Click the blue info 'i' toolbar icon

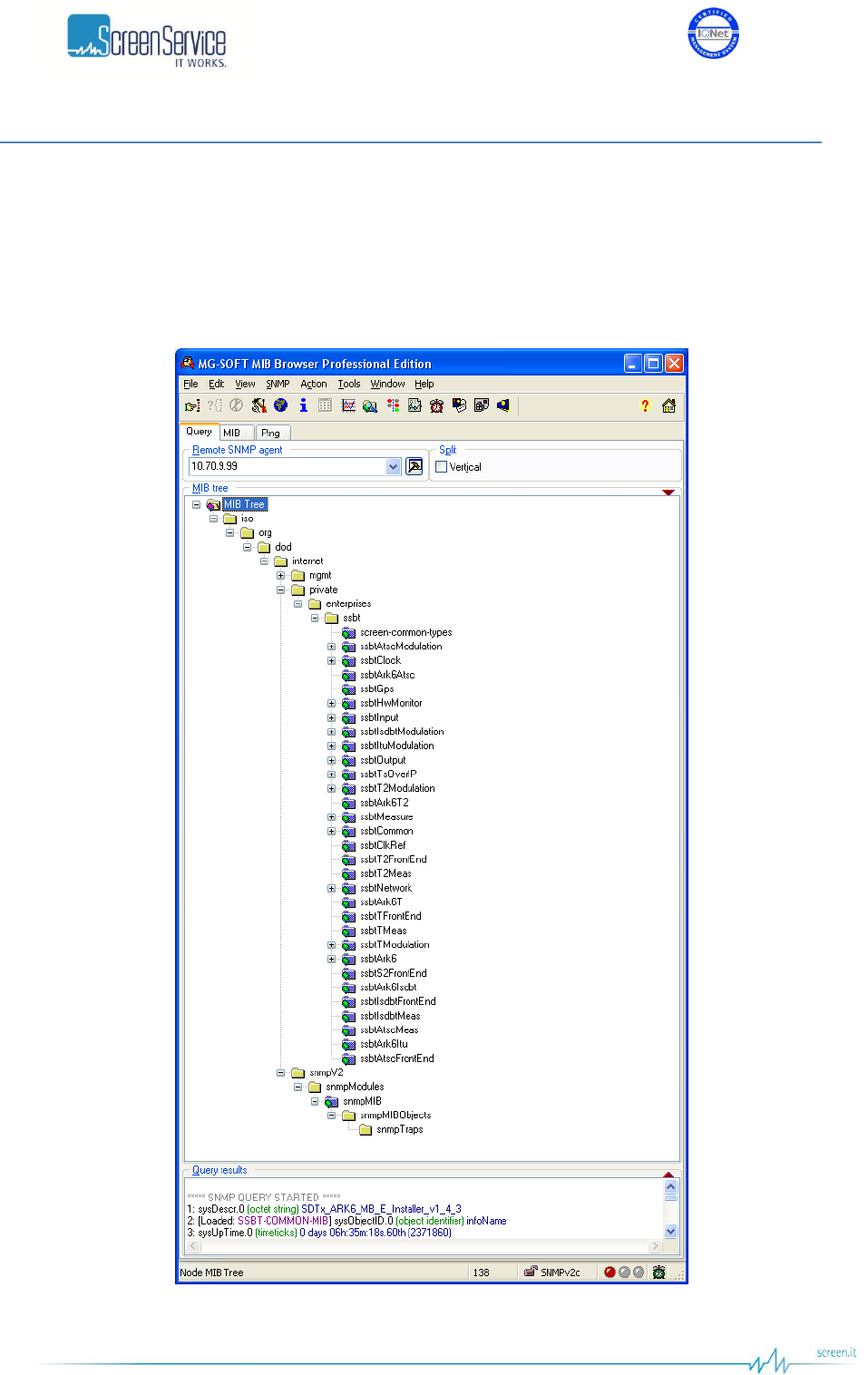(303, 405)
